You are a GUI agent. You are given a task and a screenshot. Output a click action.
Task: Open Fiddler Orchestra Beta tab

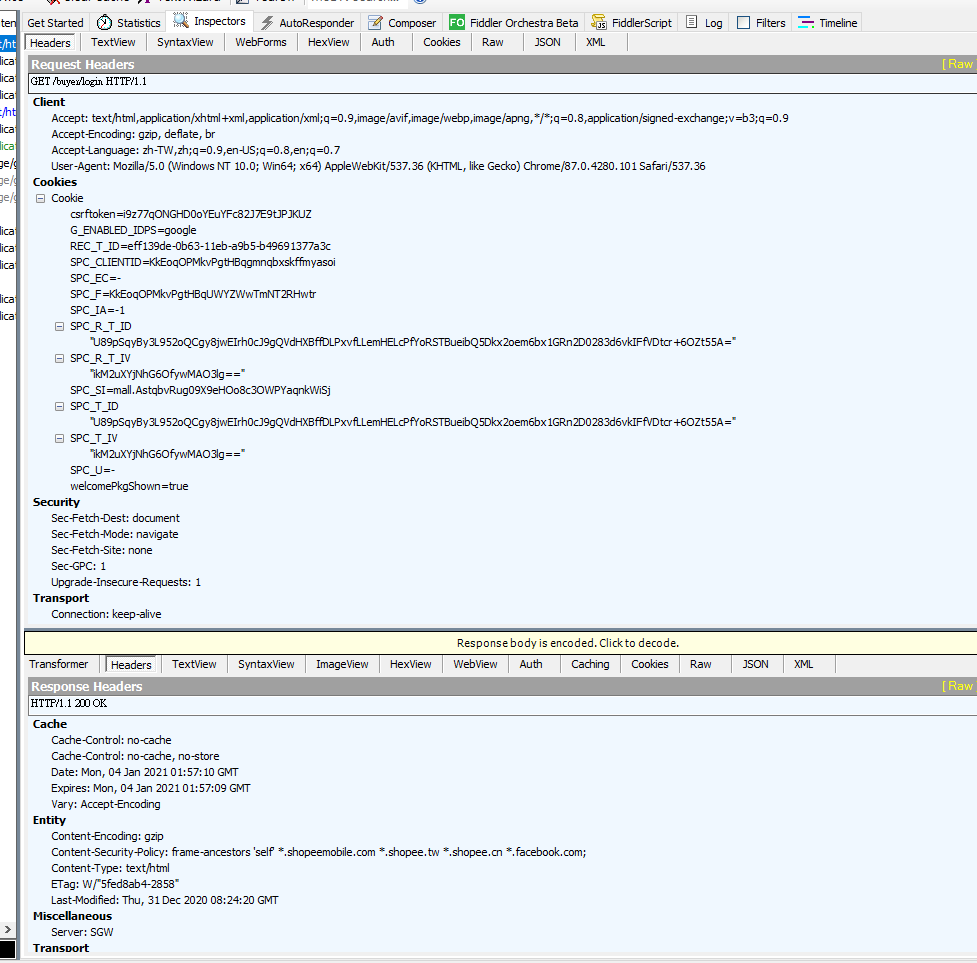[x=514, y=23]
